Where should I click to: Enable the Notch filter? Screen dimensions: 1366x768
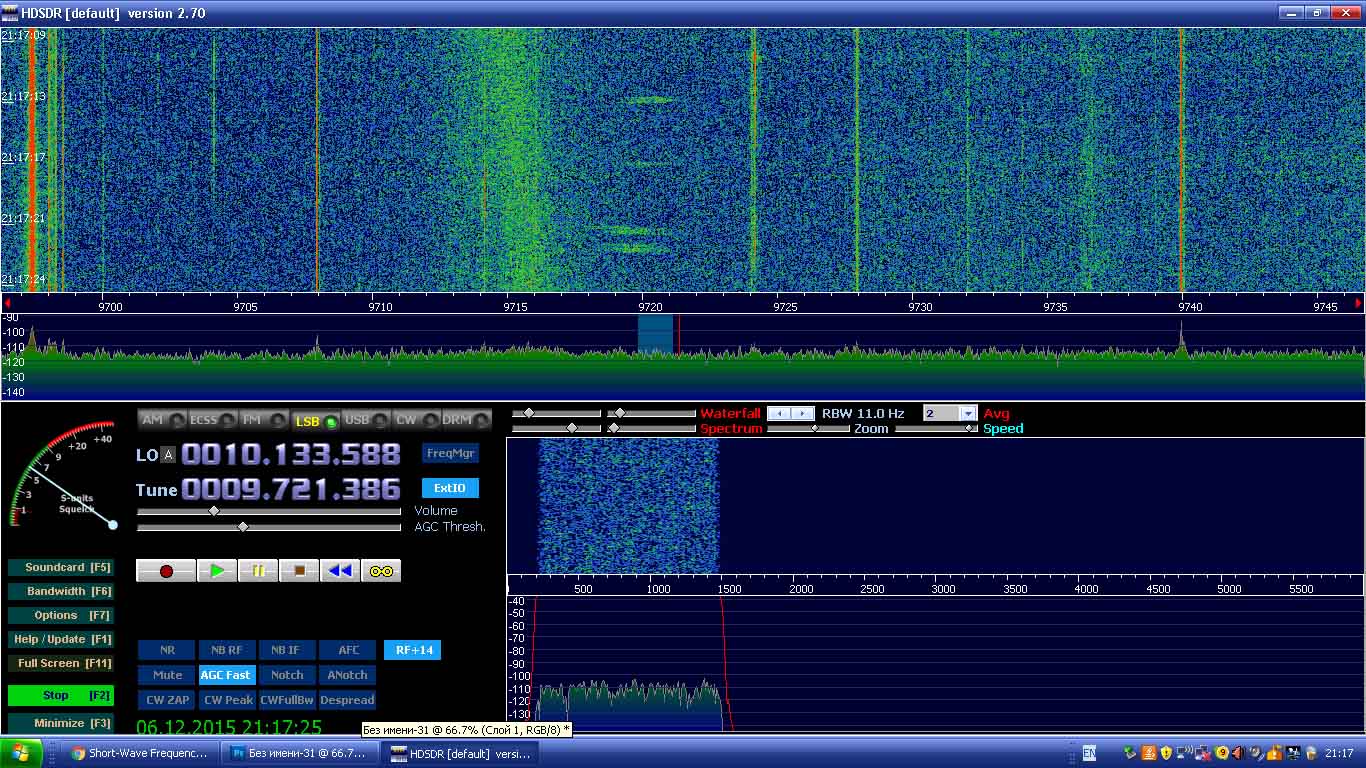(x=287, y=675)
